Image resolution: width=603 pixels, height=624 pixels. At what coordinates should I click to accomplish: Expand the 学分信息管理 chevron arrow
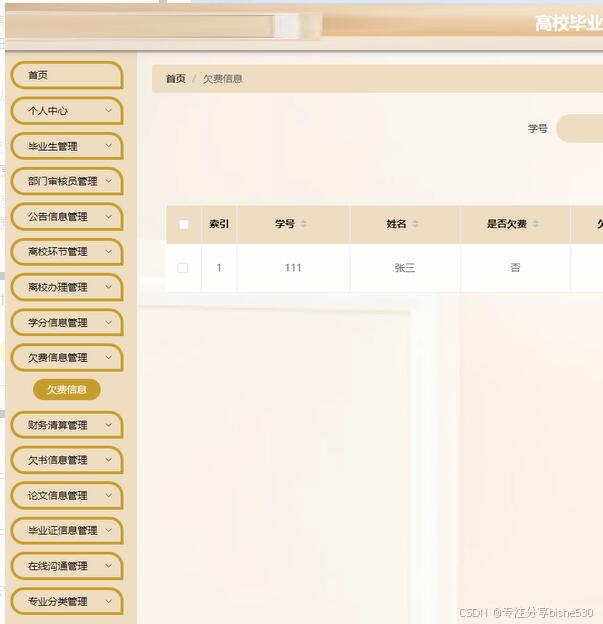click(108, 322)
